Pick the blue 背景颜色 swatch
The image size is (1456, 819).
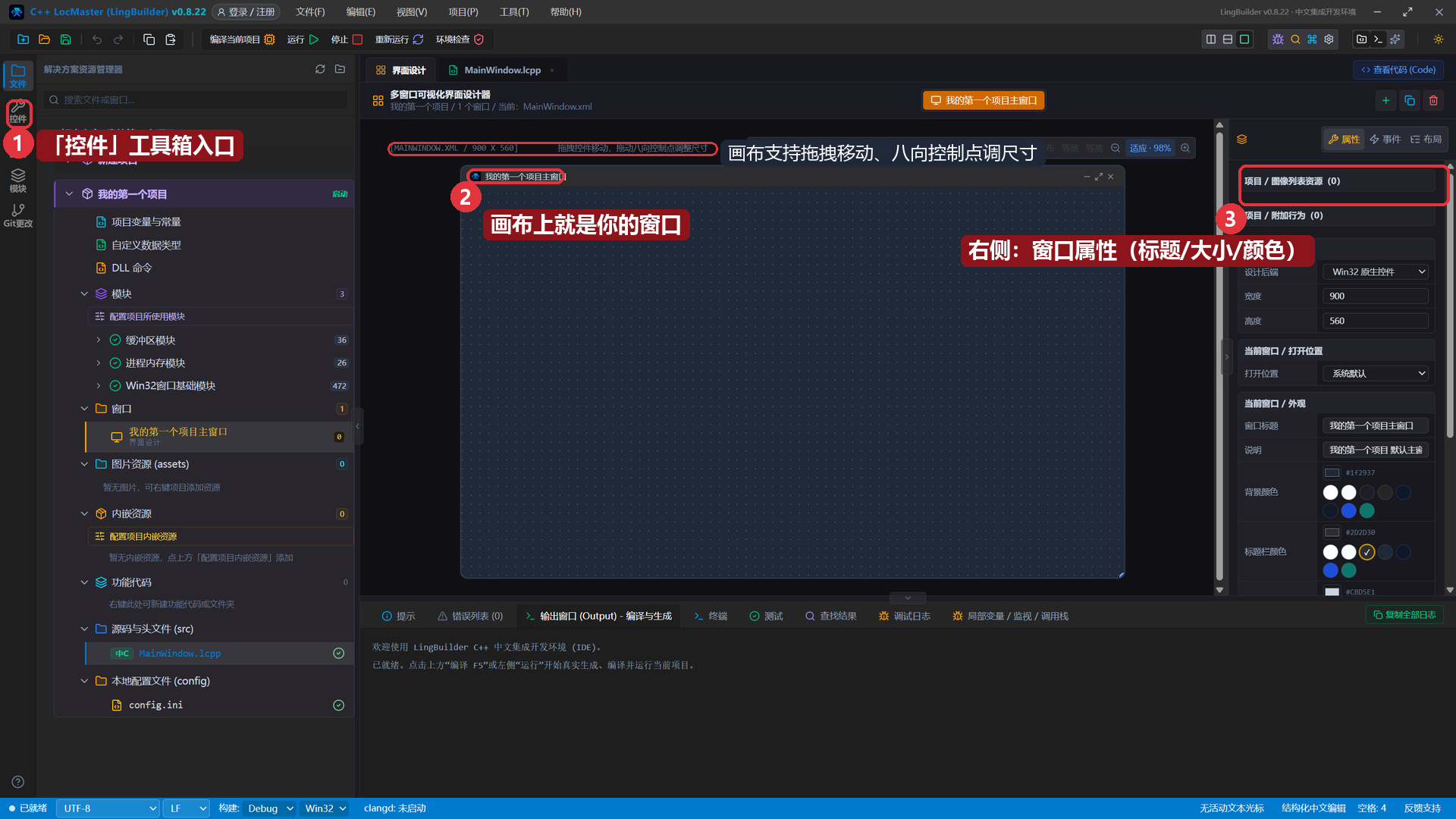[x=1348, y=511]
